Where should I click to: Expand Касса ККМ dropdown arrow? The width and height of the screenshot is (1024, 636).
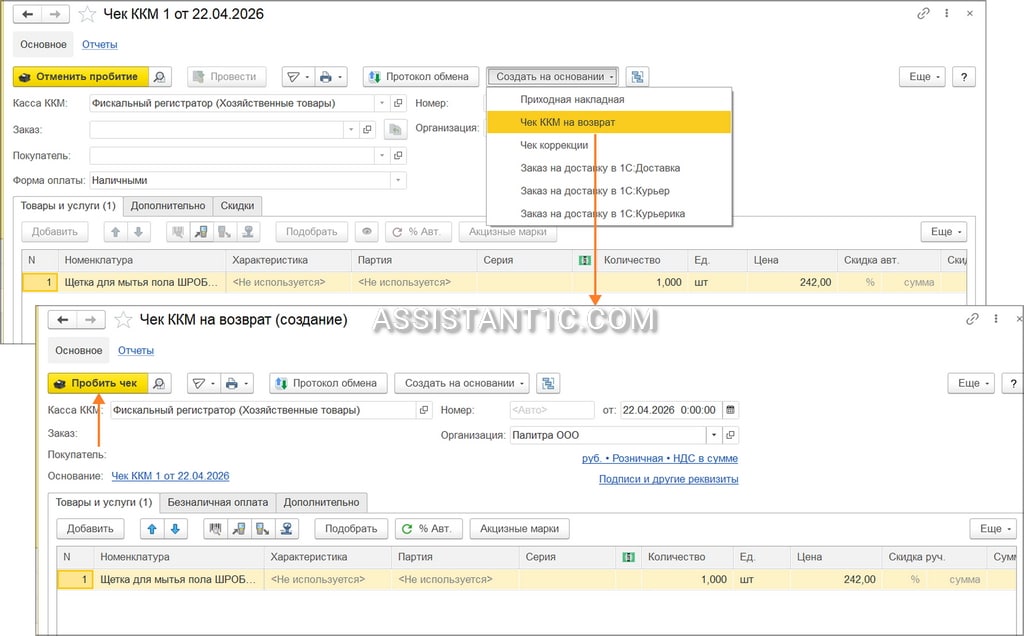383,103
